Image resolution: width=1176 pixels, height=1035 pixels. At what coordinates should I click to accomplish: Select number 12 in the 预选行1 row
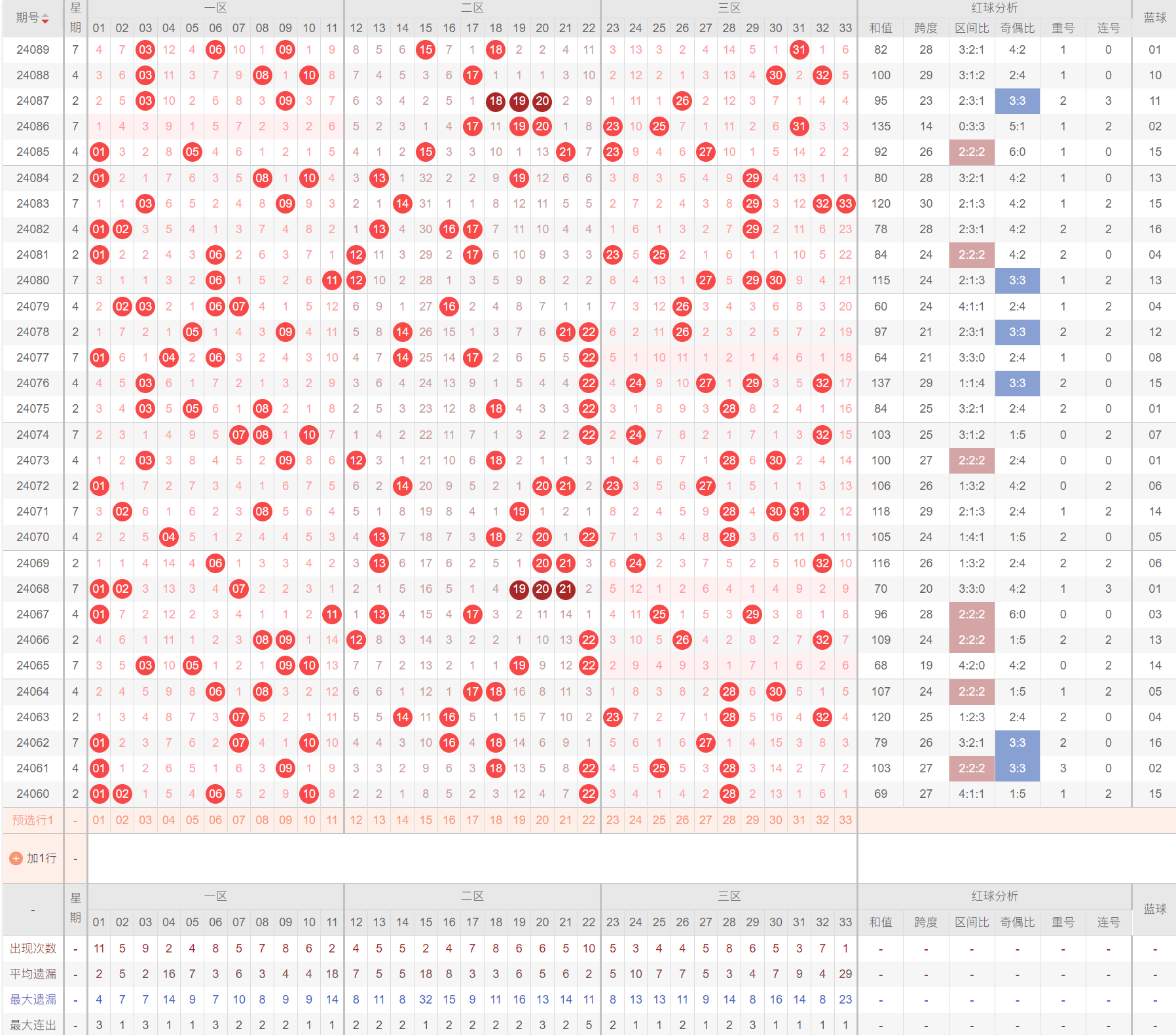pos(356,820)
